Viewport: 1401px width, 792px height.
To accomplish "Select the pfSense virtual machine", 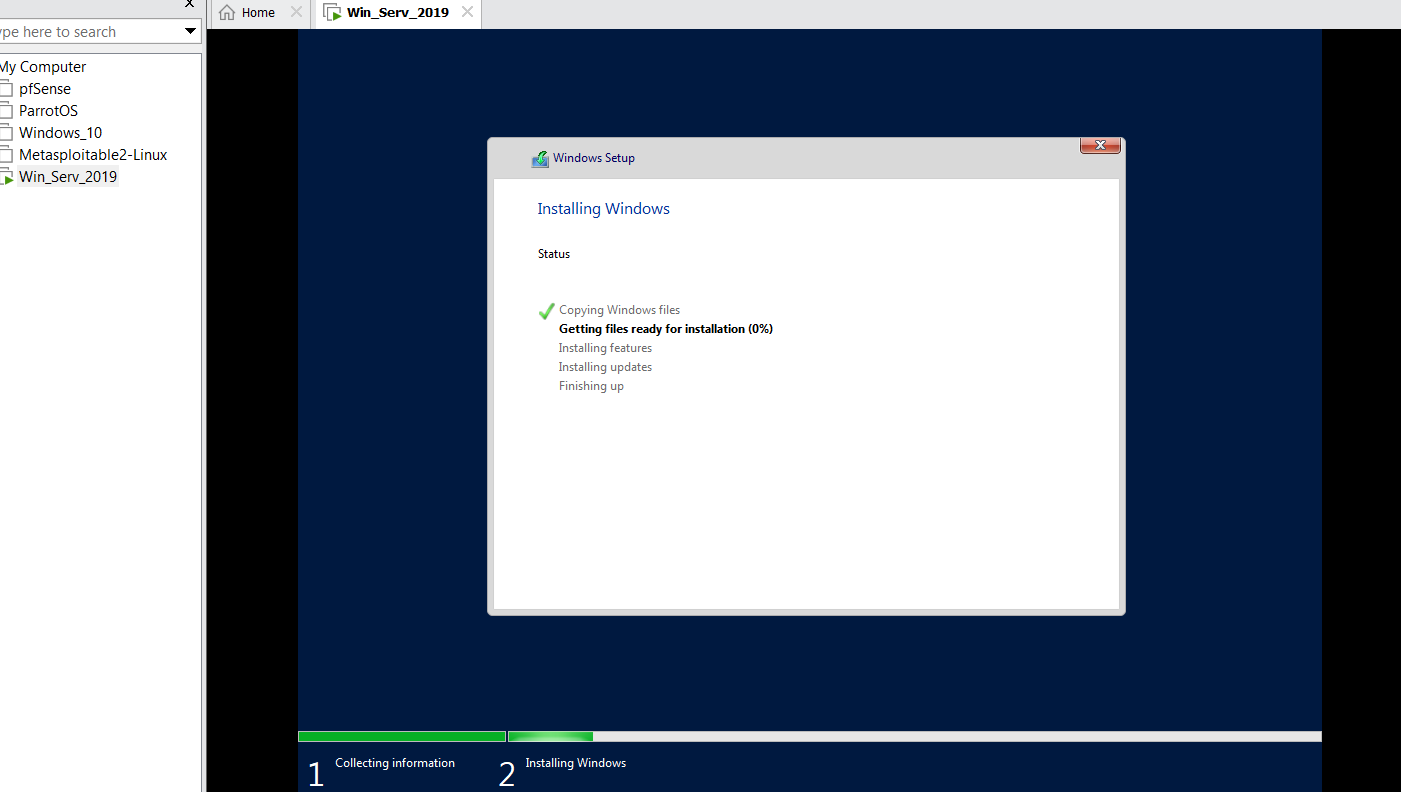I will pyautogui.click(x=44, y=89).
